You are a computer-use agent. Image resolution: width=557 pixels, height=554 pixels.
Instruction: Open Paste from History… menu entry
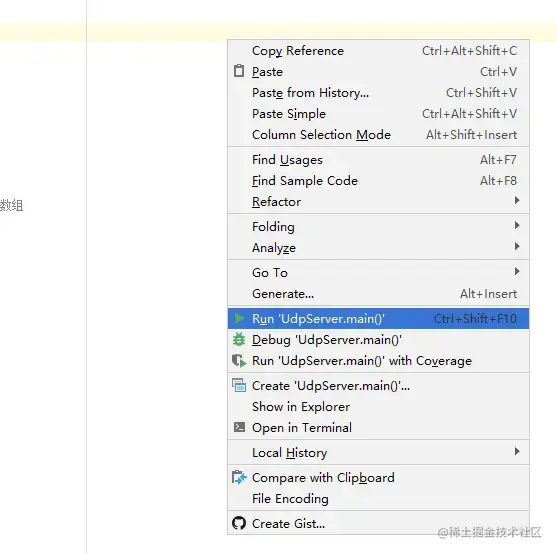pyautogui.click(x=378, y=93)
